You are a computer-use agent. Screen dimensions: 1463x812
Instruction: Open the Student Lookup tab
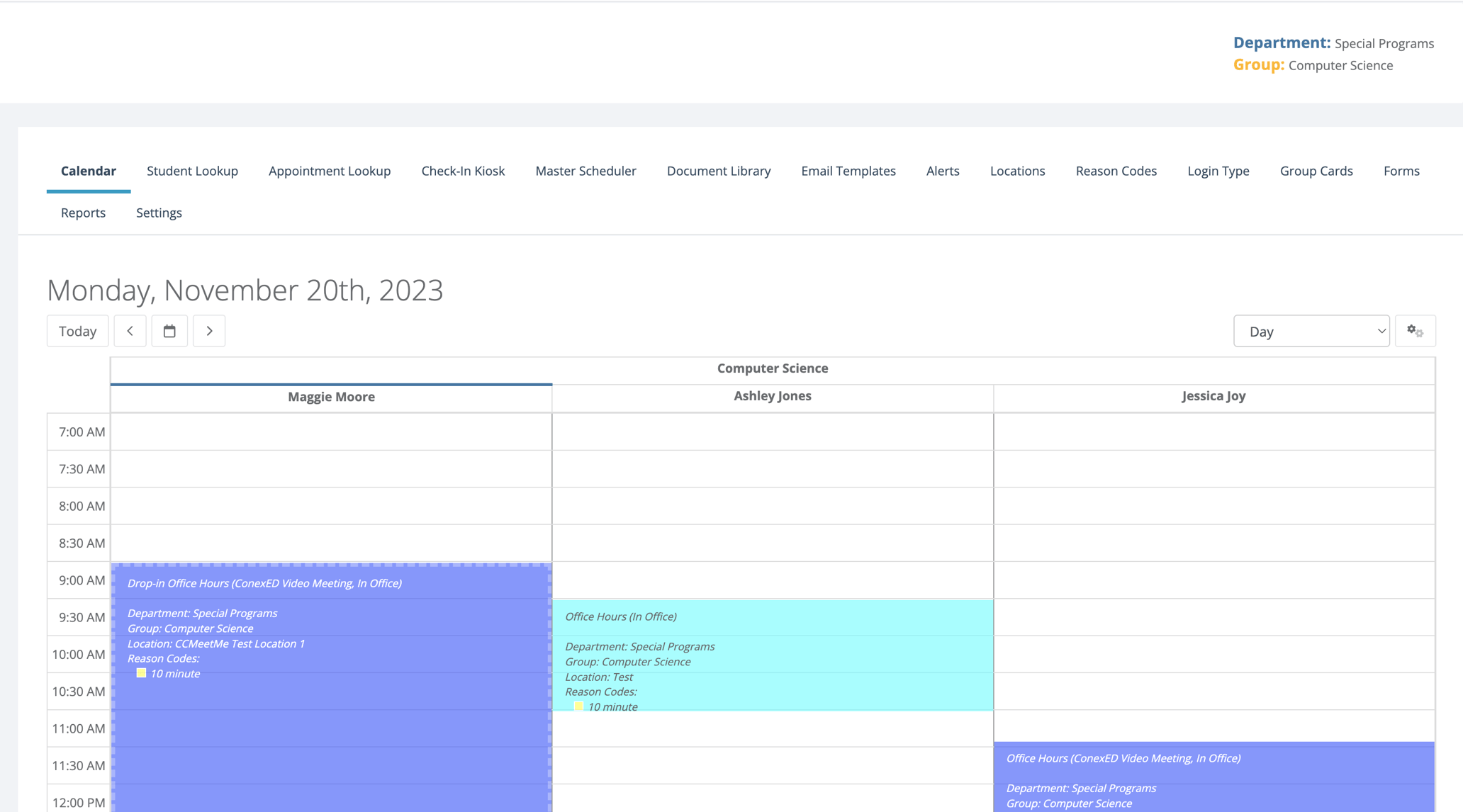[x=192, y=171]
